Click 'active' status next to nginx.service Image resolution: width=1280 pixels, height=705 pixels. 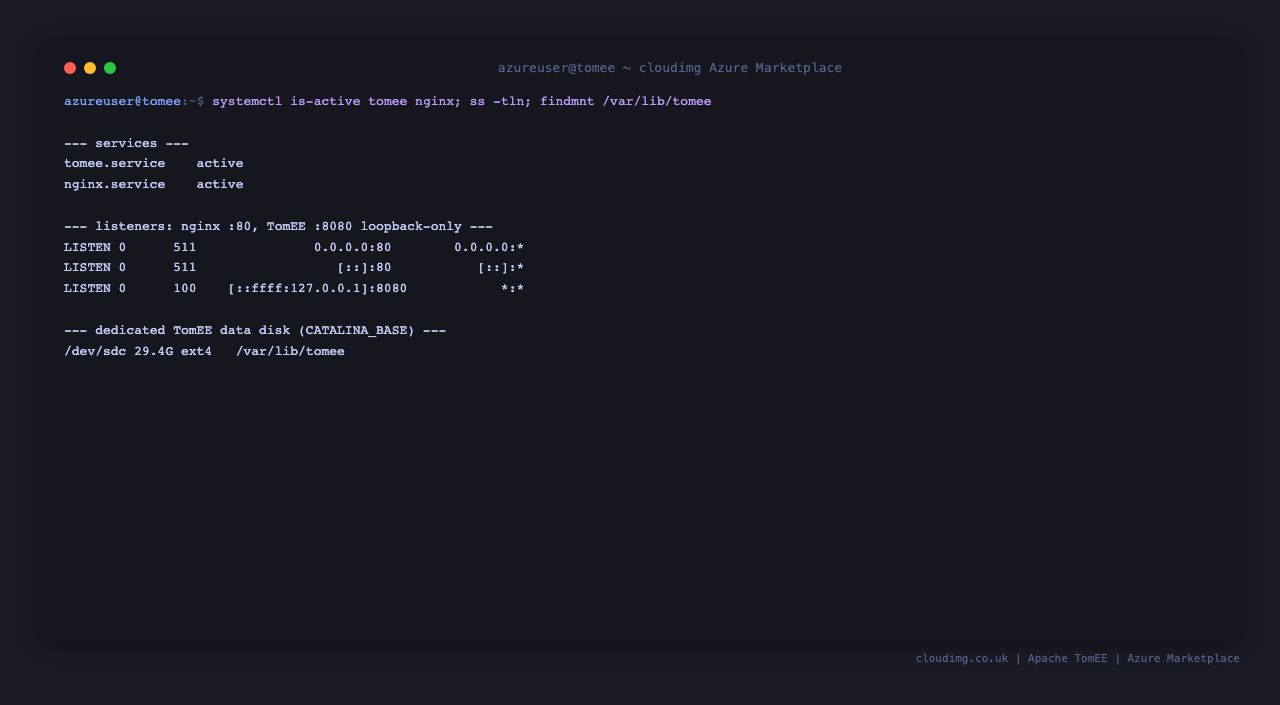coord(220,184)
